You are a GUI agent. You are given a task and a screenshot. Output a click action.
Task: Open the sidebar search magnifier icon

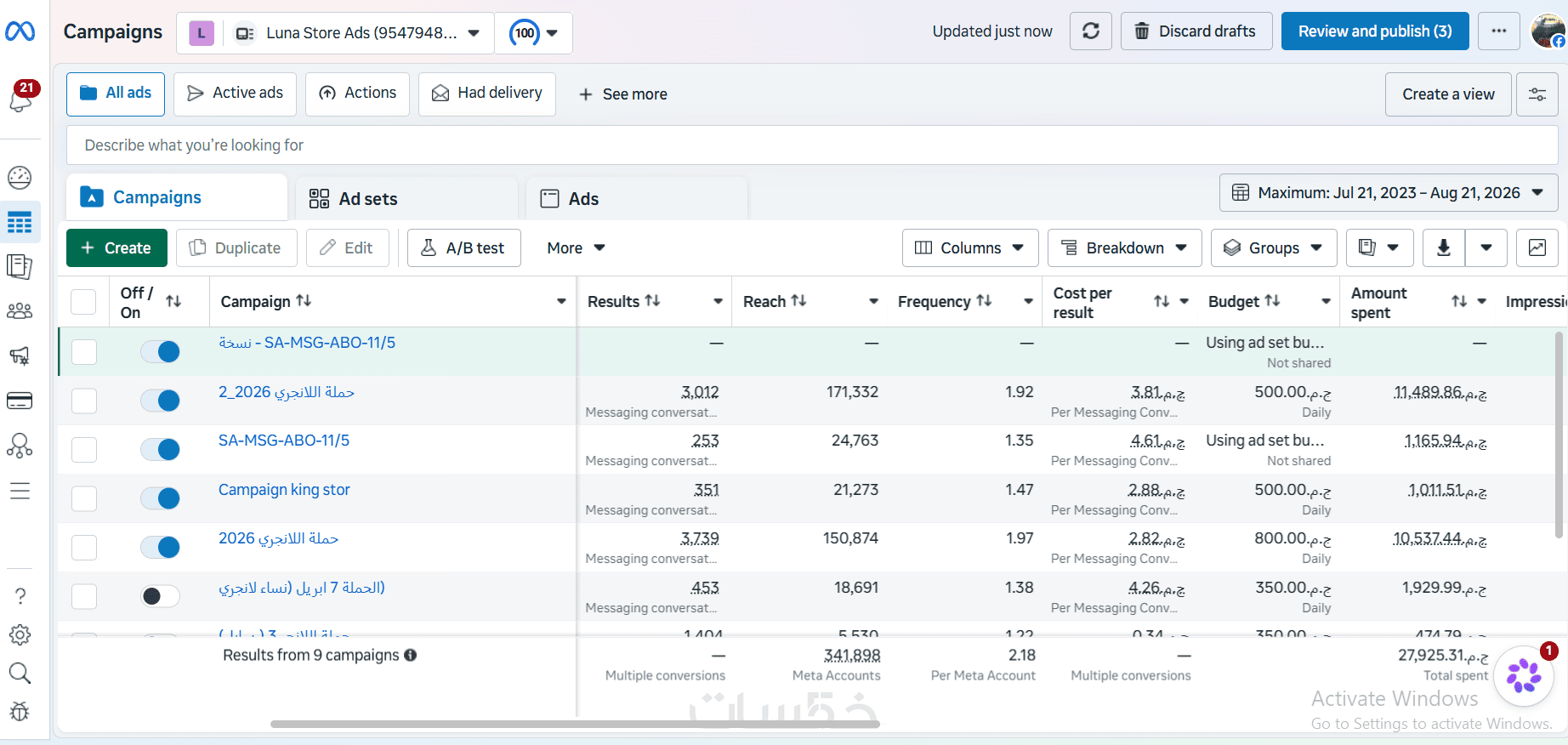click(20, 674)
